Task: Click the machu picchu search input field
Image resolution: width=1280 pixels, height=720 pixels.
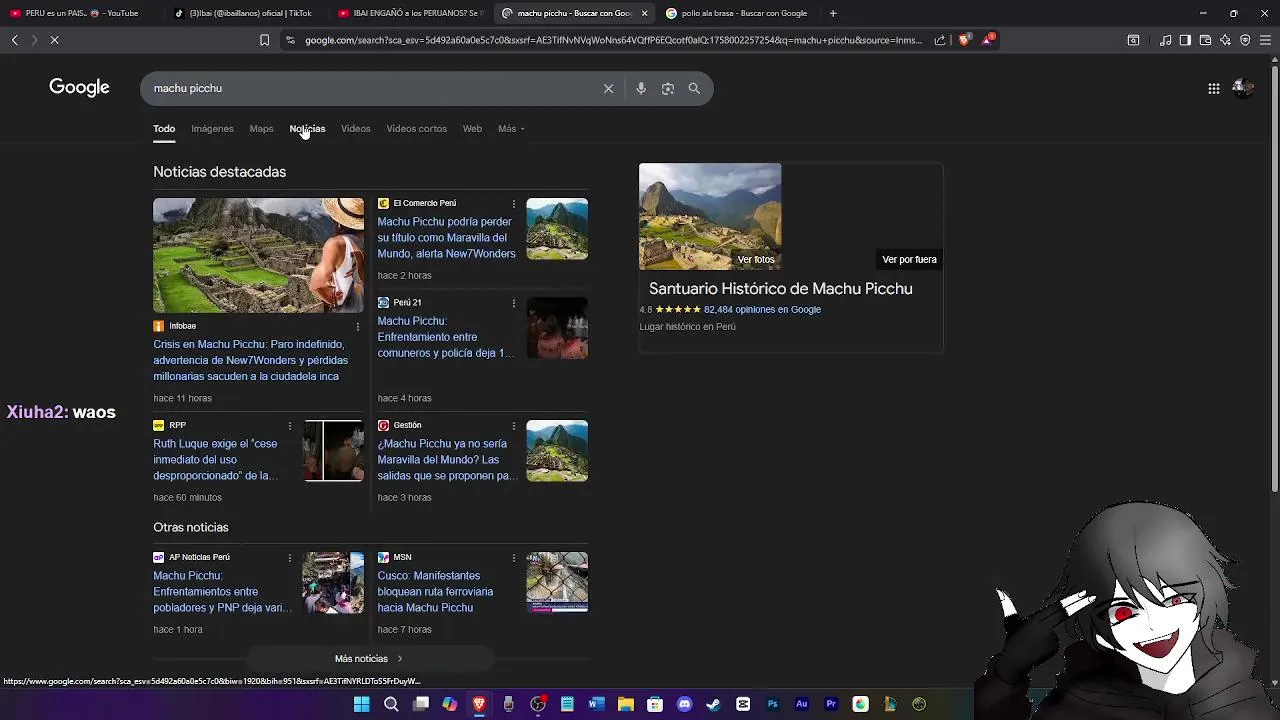Action: coord(370,88)
